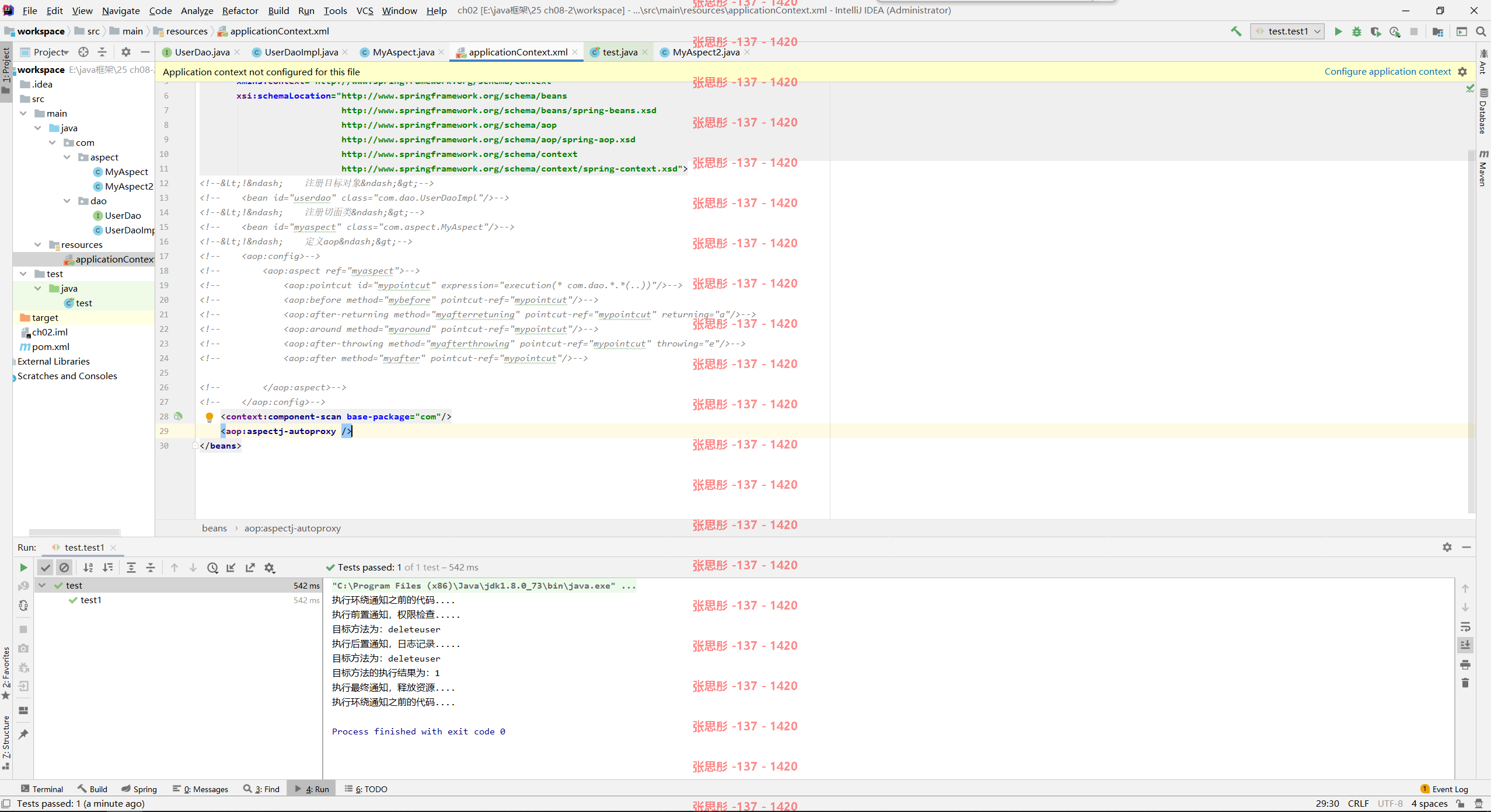The width and height of the screenshot is (1491, 812).
Task: Rerun tests in the Run panel
Action: coord(23,568)
